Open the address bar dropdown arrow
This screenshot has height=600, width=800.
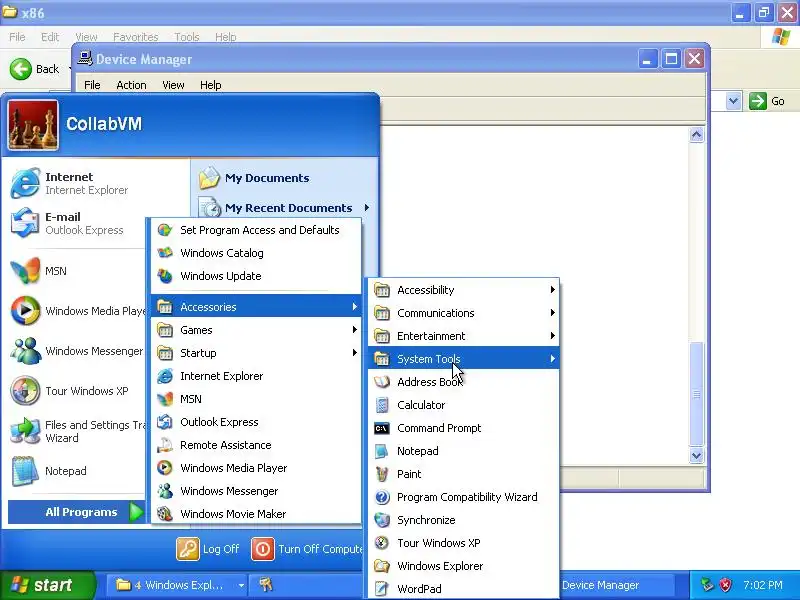pyautogui.click(x=733, y=101)
